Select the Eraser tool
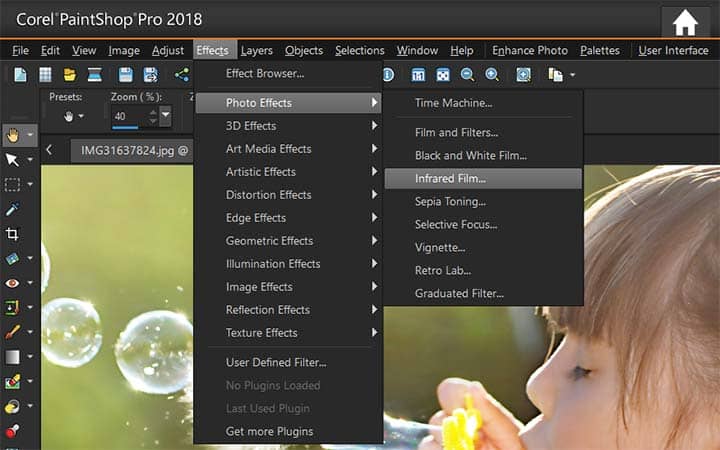720x450 pixels. click(x=12, y=381)
